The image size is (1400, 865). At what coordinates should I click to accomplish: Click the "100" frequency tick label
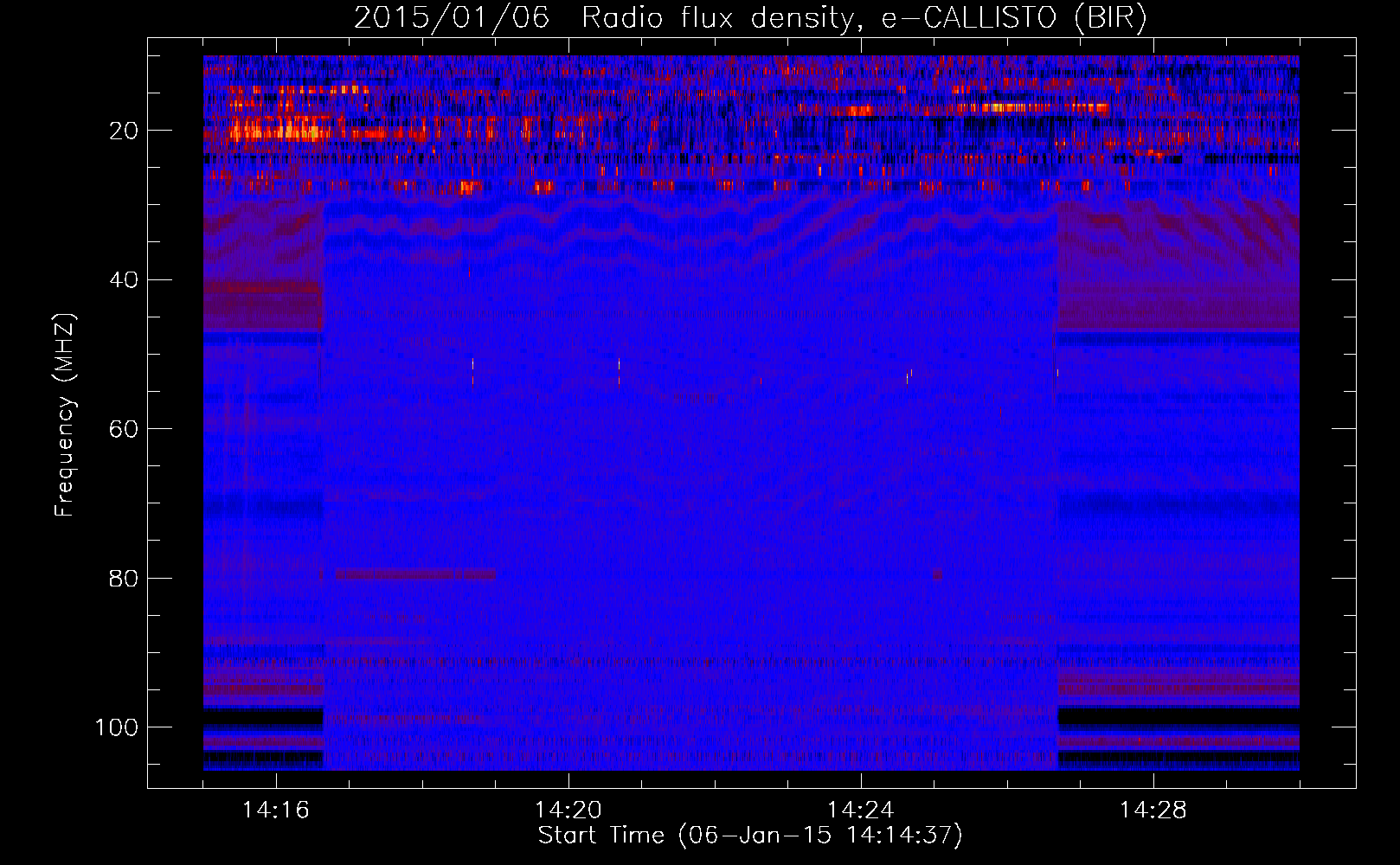(117, 727)
